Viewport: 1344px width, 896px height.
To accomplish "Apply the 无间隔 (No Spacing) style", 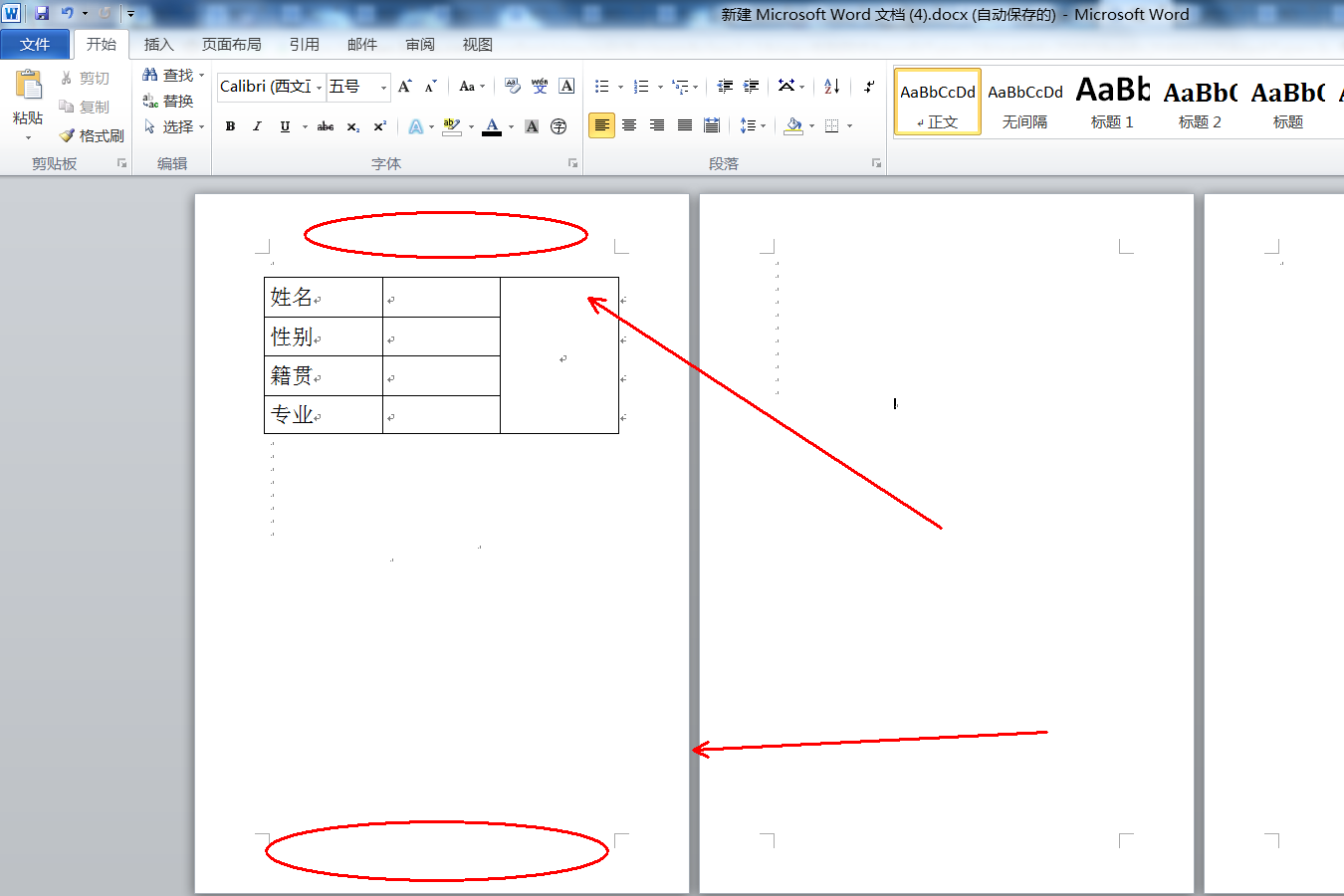I will click(1025, 102).
